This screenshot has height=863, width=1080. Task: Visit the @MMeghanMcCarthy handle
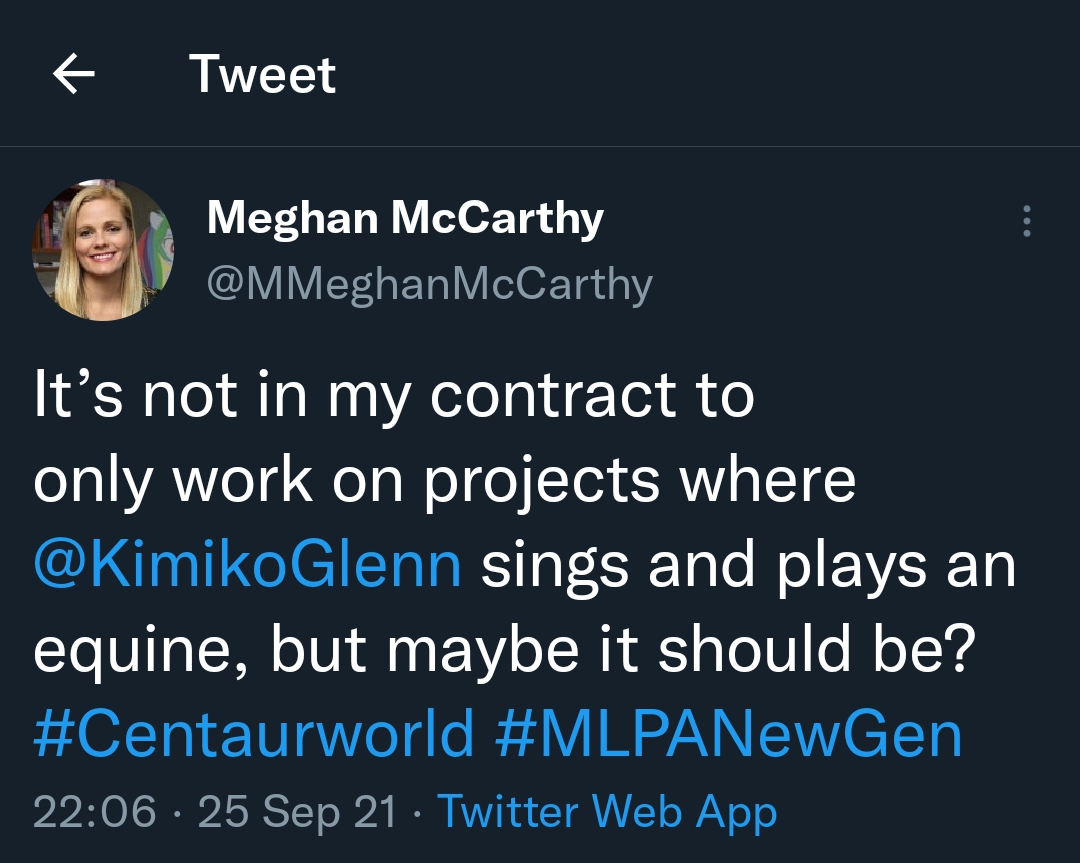click(x=429, y=284)
